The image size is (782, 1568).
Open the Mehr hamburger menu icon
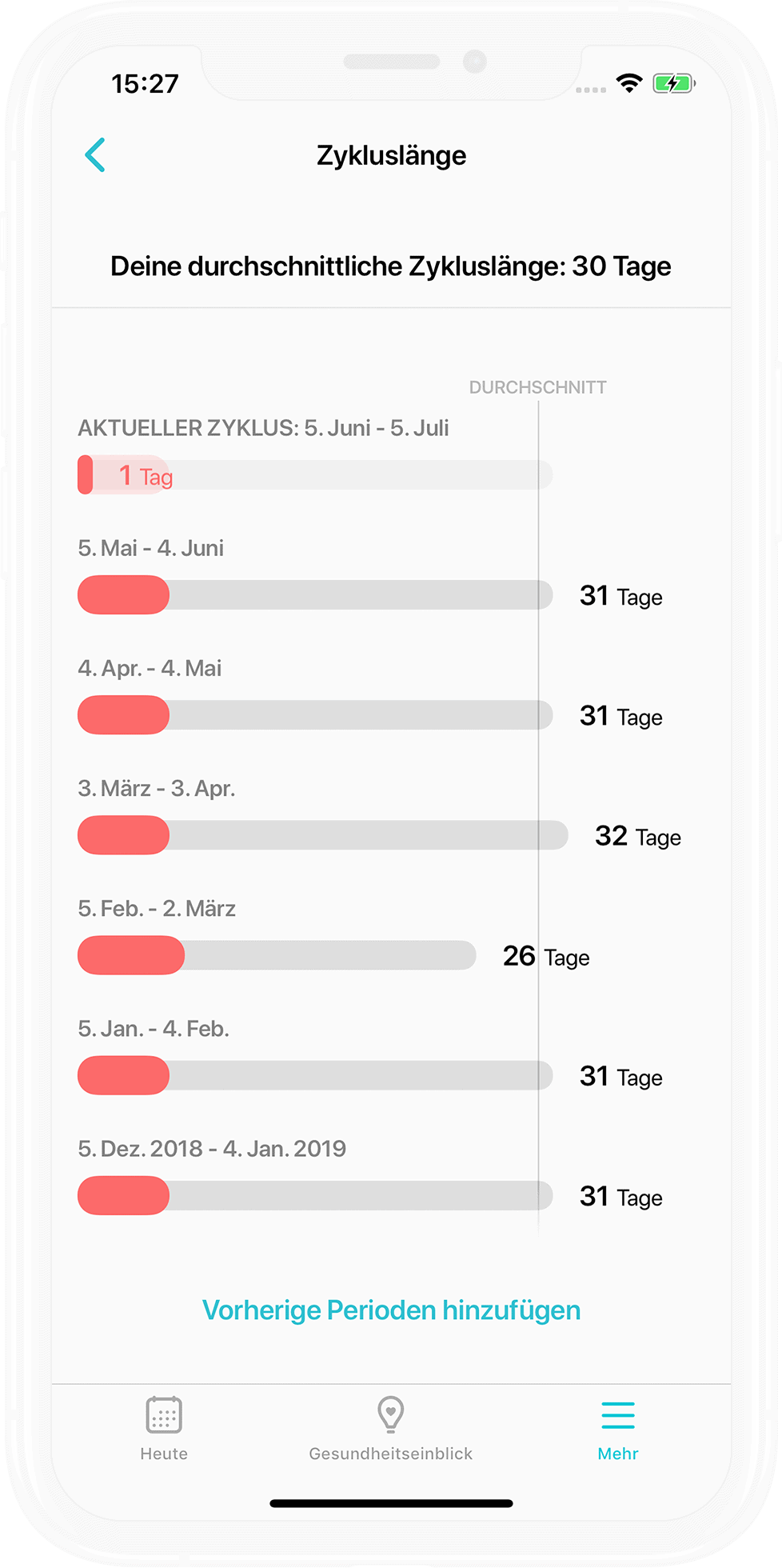618,1414
